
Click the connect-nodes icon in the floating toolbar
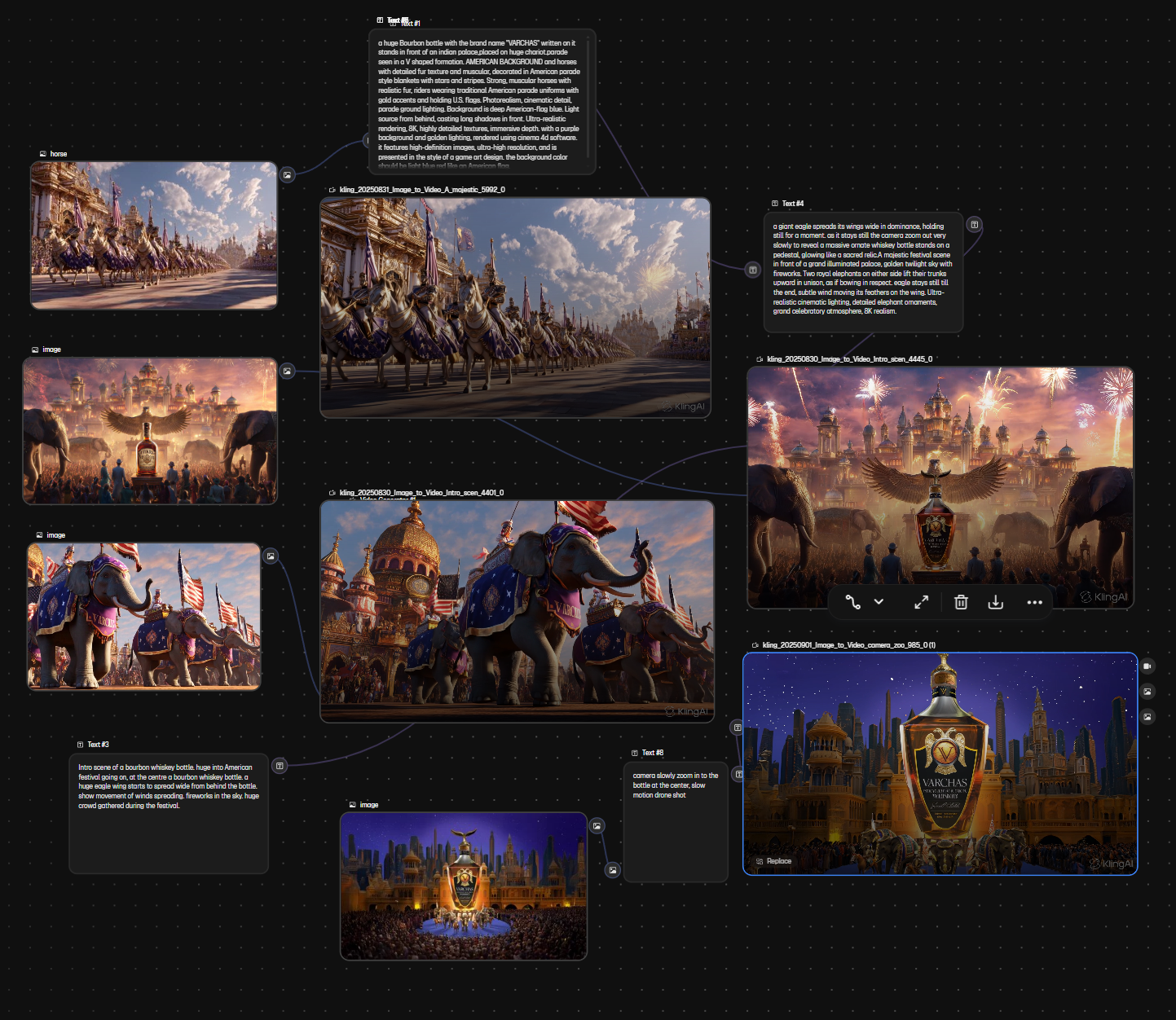[x=853, y=602]
